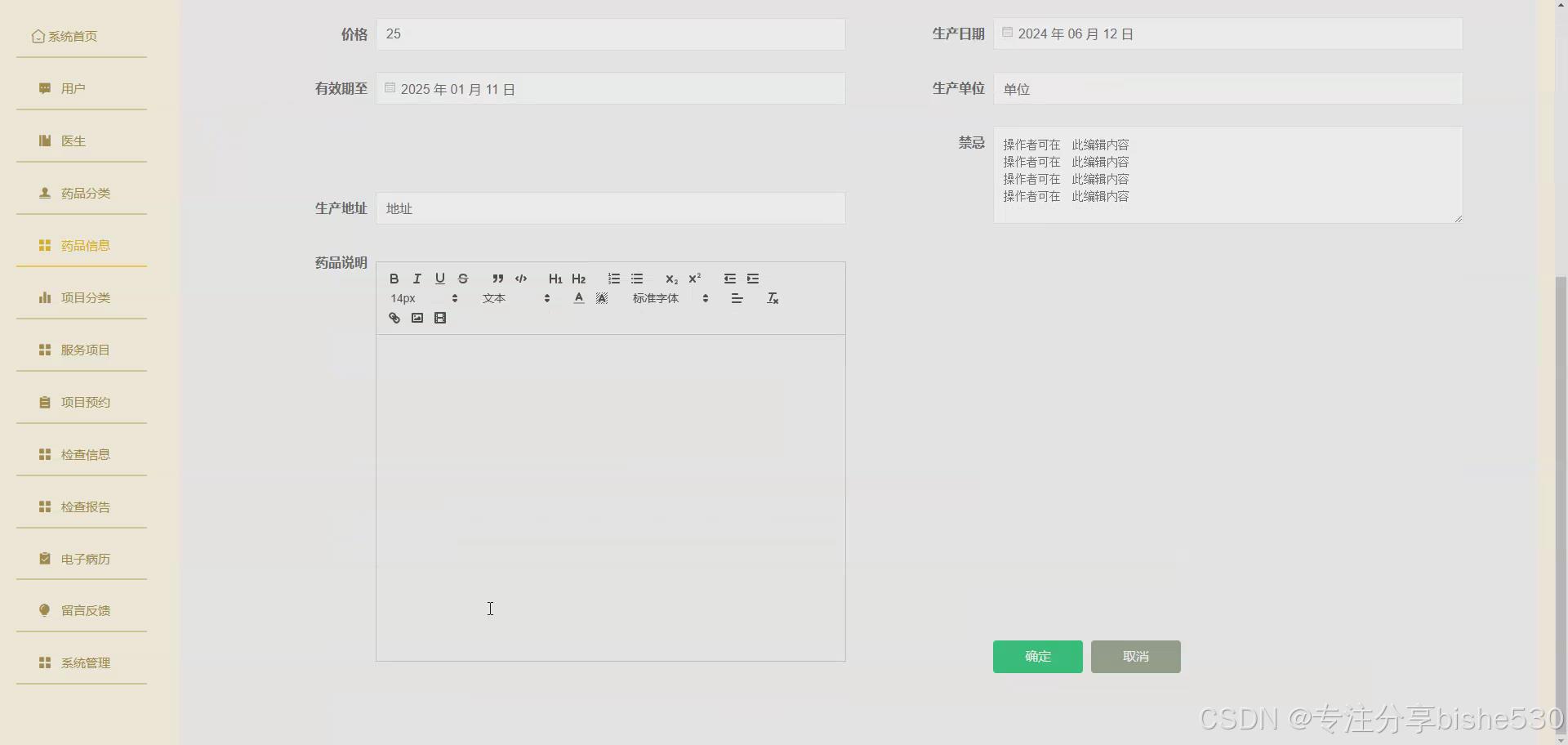Focus the 生产单位 input field
The width and height of the screenshot is (1568, 745).
coord(1228,88)
